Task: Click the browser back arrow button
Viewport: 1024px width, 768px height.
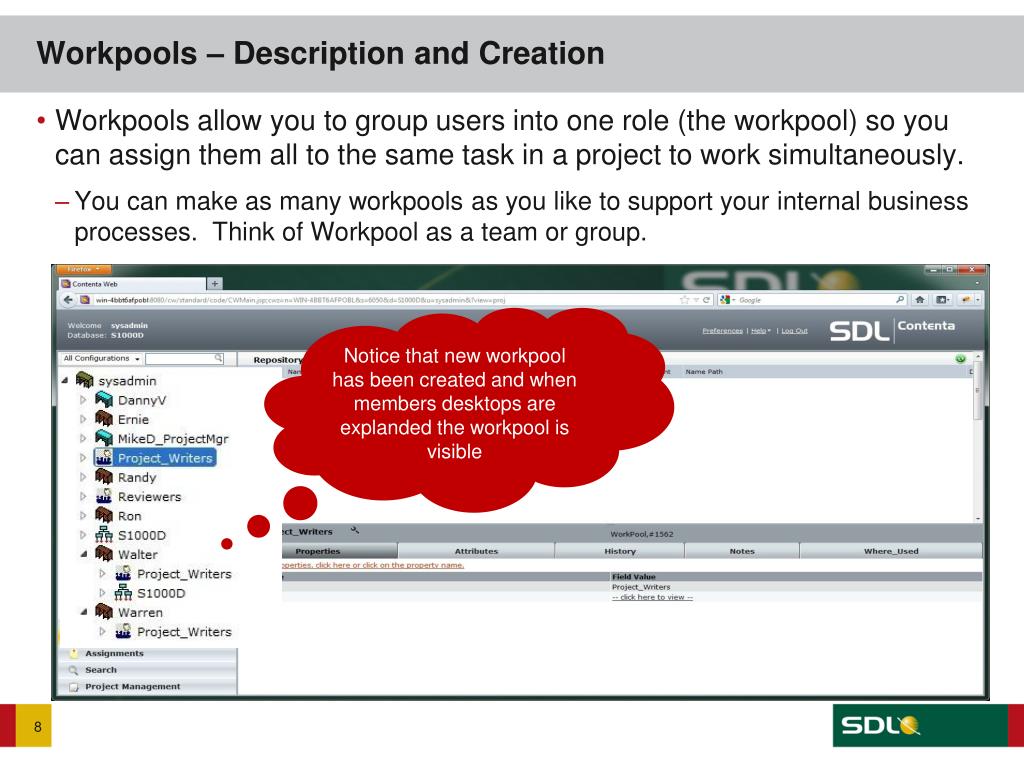Action: tap(68, 300)
